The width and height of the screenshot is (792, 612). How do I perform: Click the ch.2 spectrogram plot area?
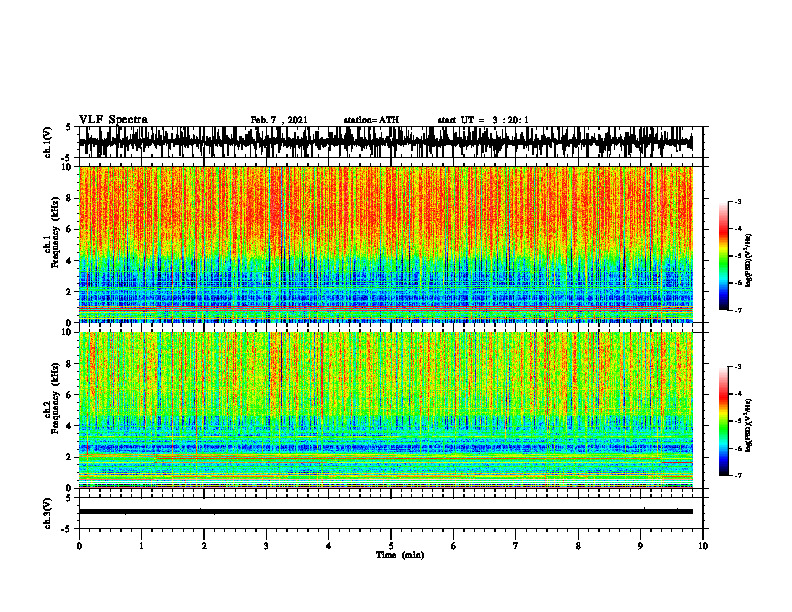tap(386, 410)
